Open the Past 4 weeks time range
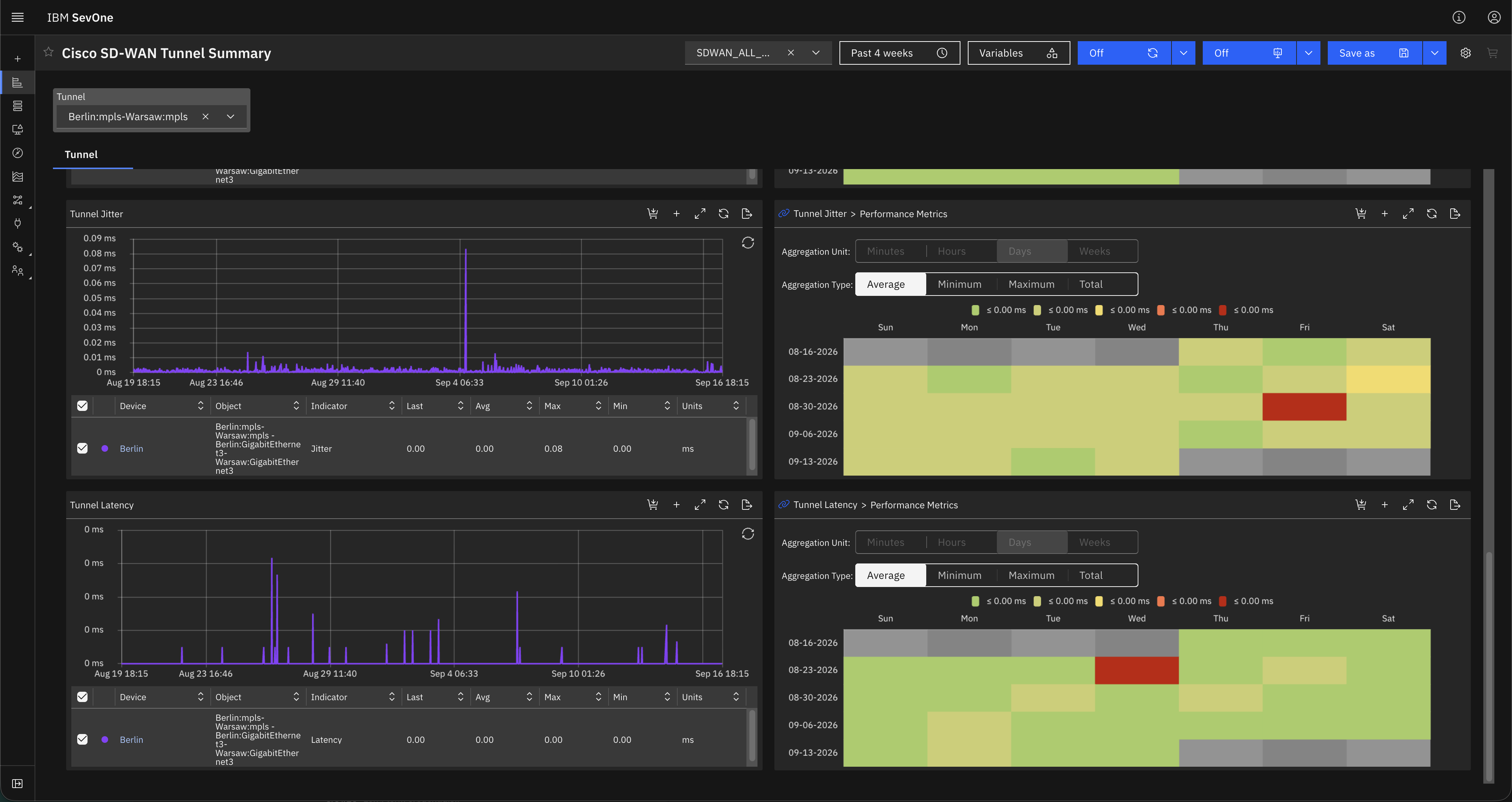 [x=899, y=53]
